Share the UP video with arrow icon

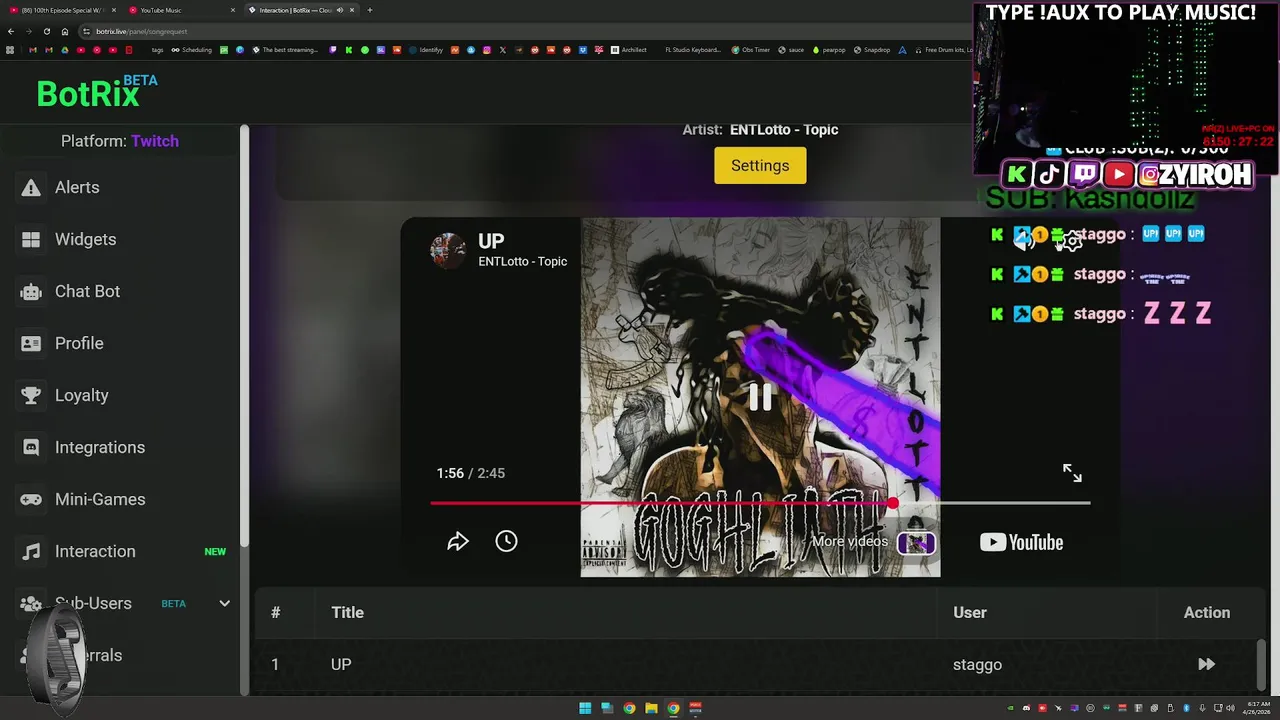click(x=458, y=541)
